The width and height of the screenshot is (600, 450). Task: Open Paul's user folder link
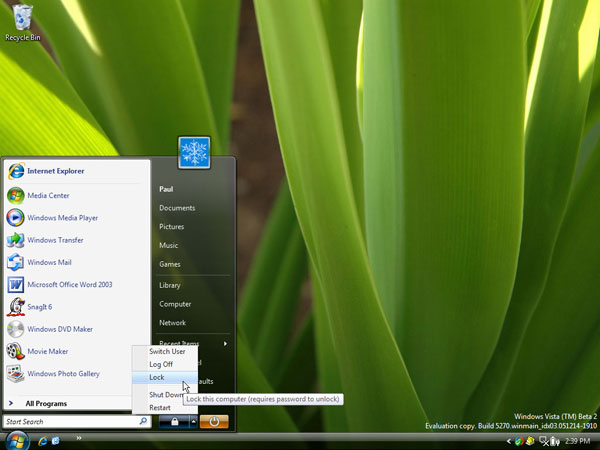point(166,189)
